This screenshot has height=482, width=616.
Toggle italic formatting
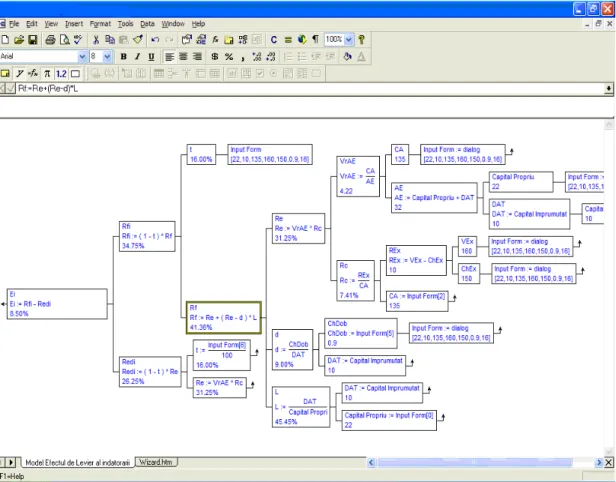click(x=137, y=57)
